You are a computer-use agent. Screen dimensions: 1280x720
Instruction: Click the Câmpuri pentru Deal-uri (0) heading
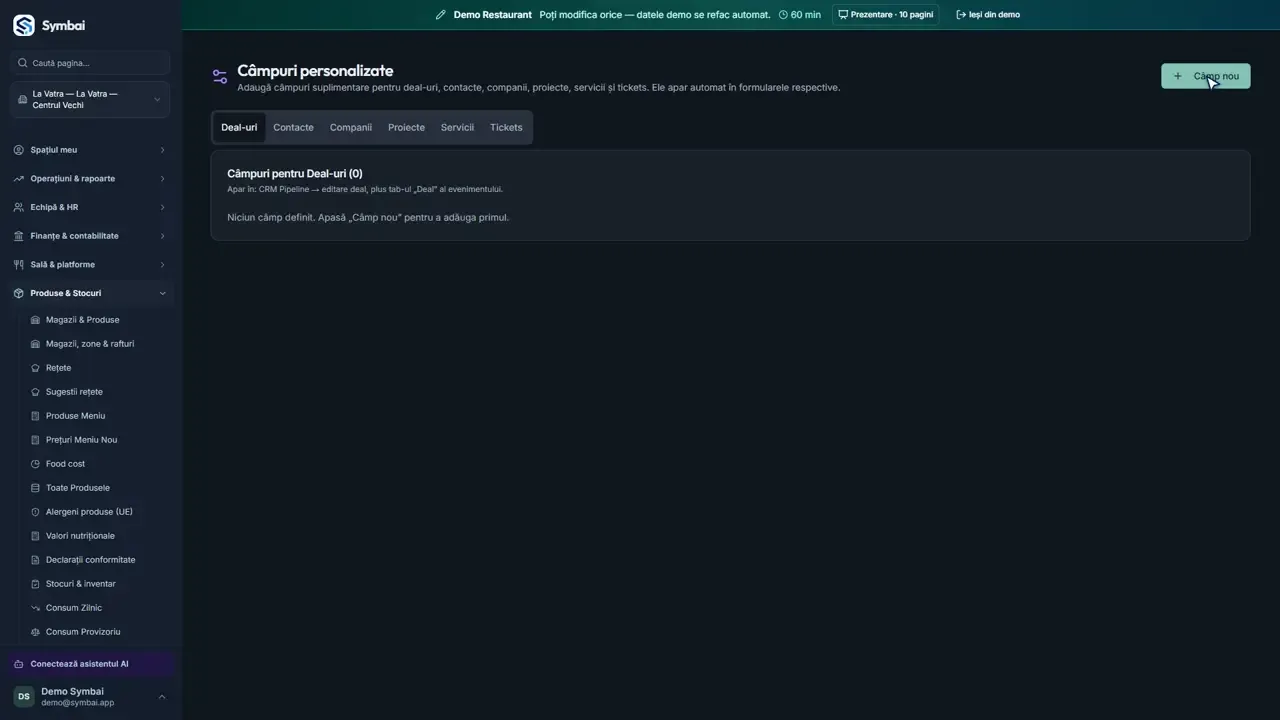pos(295,174)
